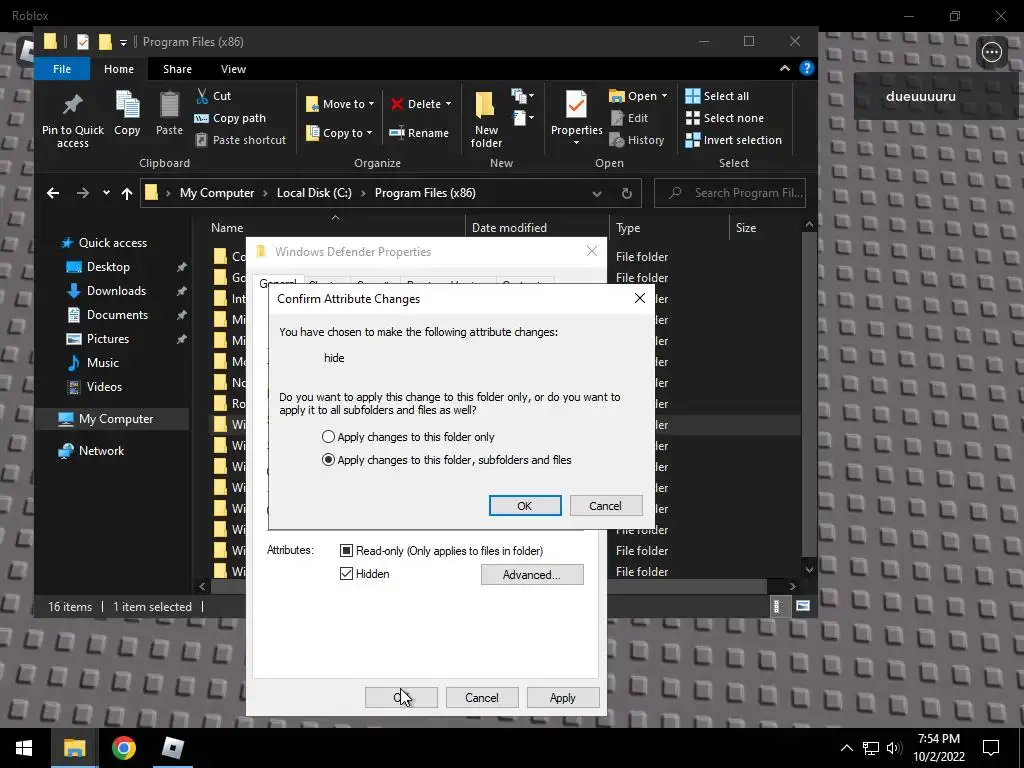Open the Copy to dropdown
Image resolution: width=1024 pixels, height=768 pixels.
[x=340, y=133]
